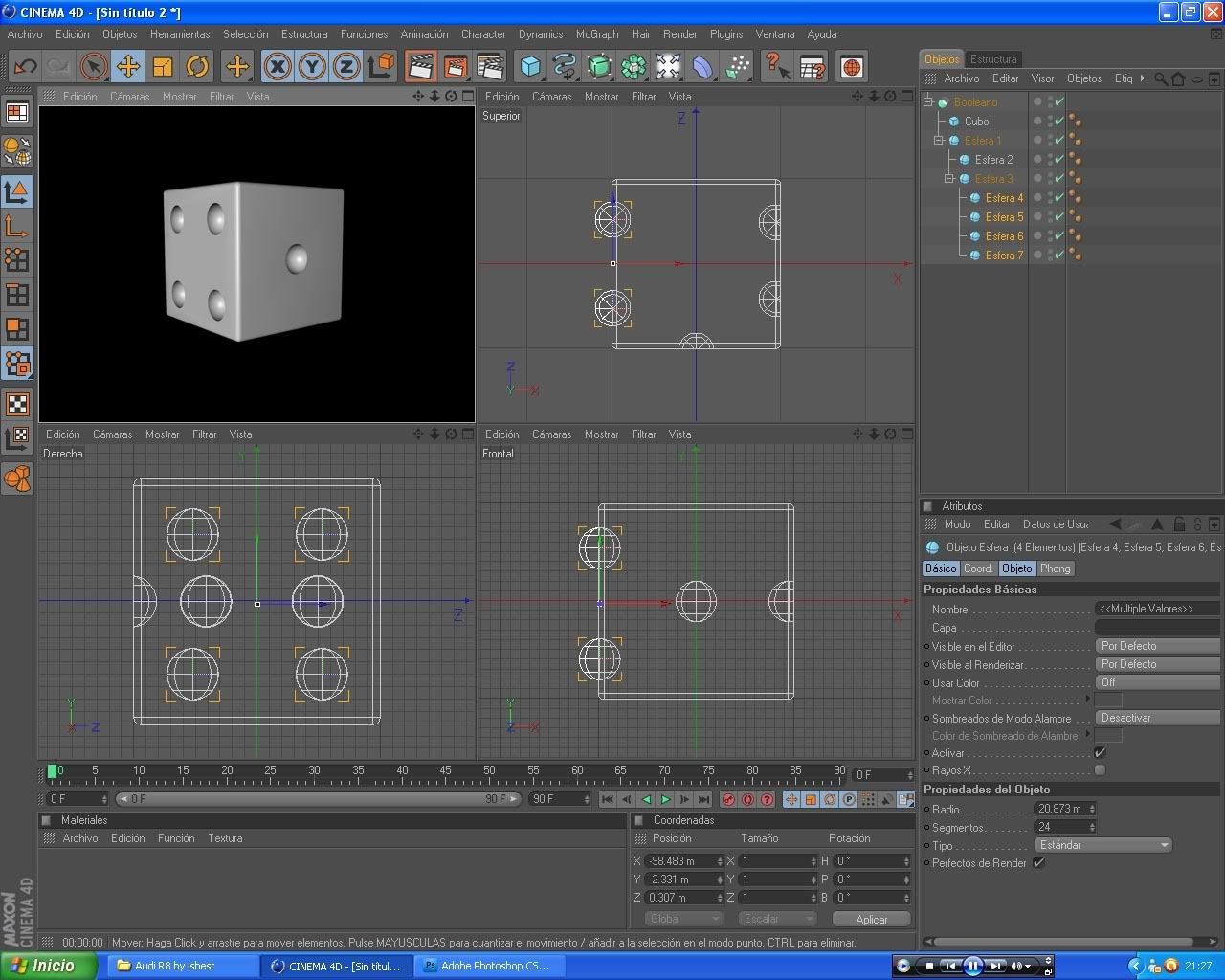The width and height of the screenshot is (1225, 980).
Task: Add a cube primitive object
Action: [530, 67]
